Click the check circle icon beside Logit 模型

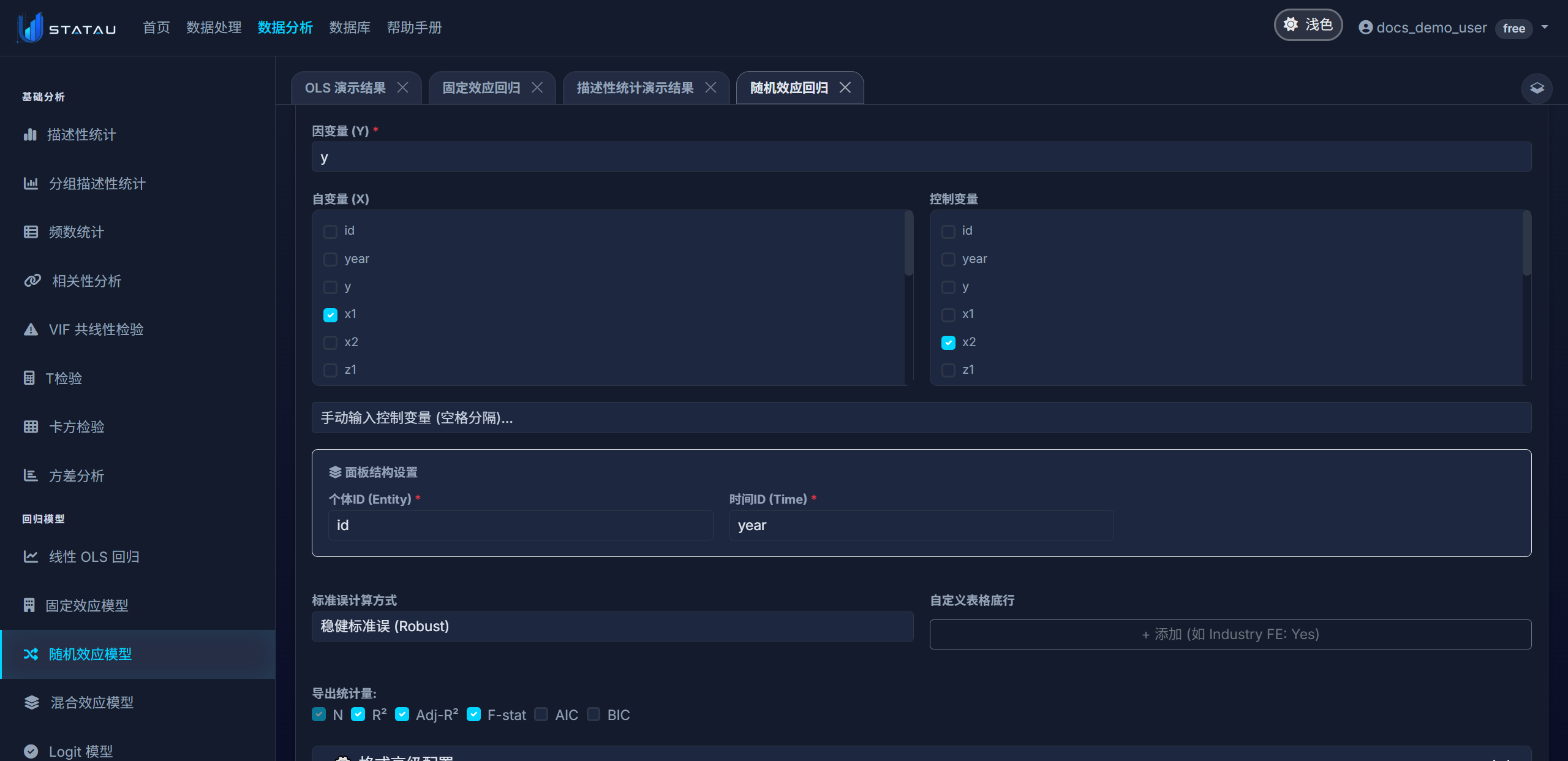31,751
